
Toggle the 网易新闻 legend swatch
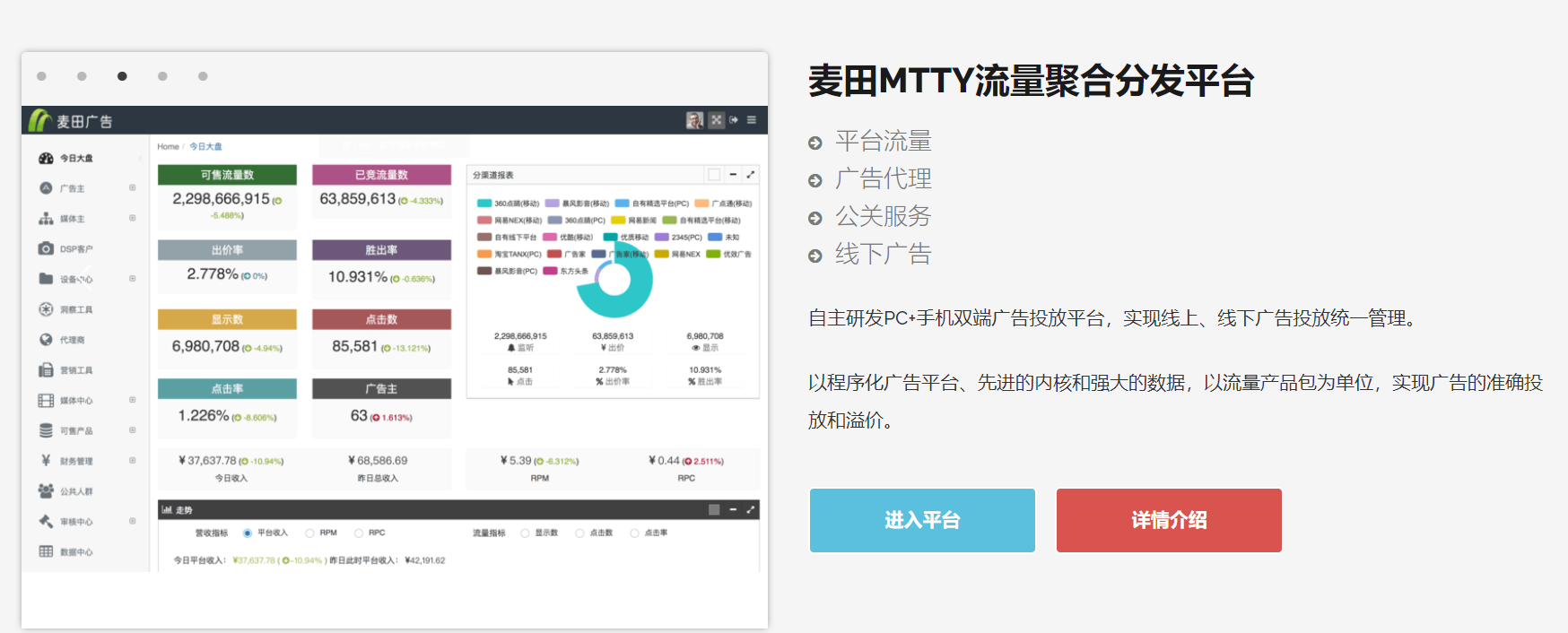618,221
